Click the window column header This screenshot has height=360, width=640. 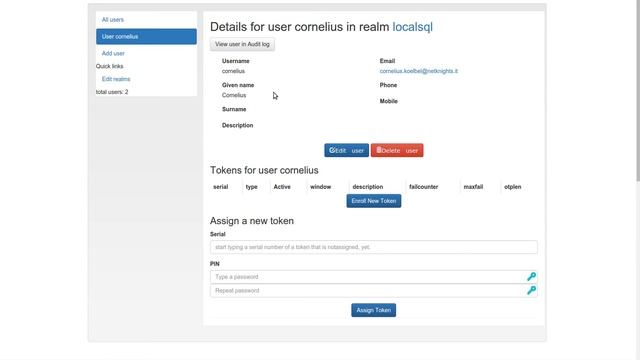320,187
